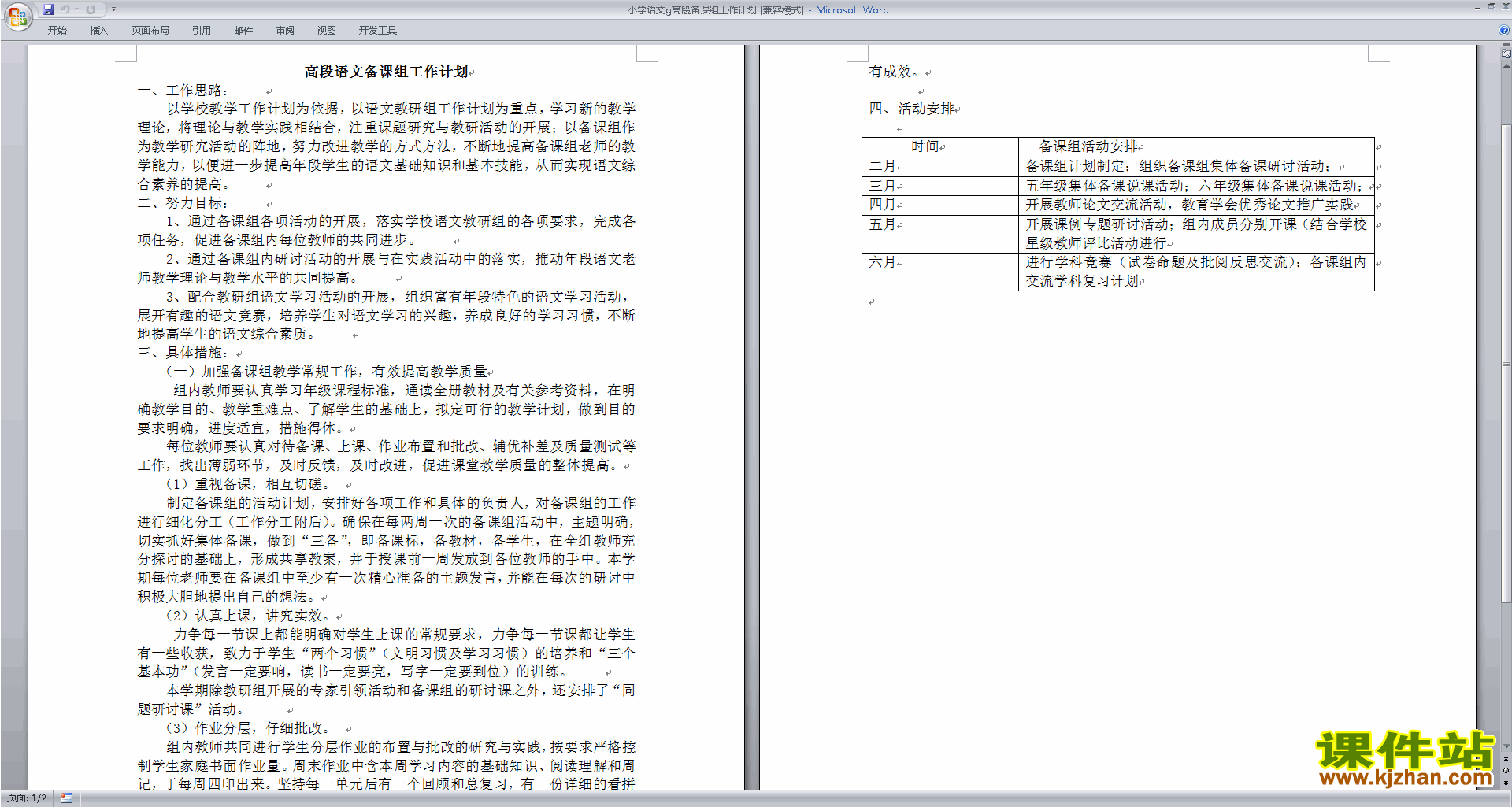Open the 开始 ribbon tab
Image resolution: width=1512 pixels, height=807 pixels.
[57, 31]
